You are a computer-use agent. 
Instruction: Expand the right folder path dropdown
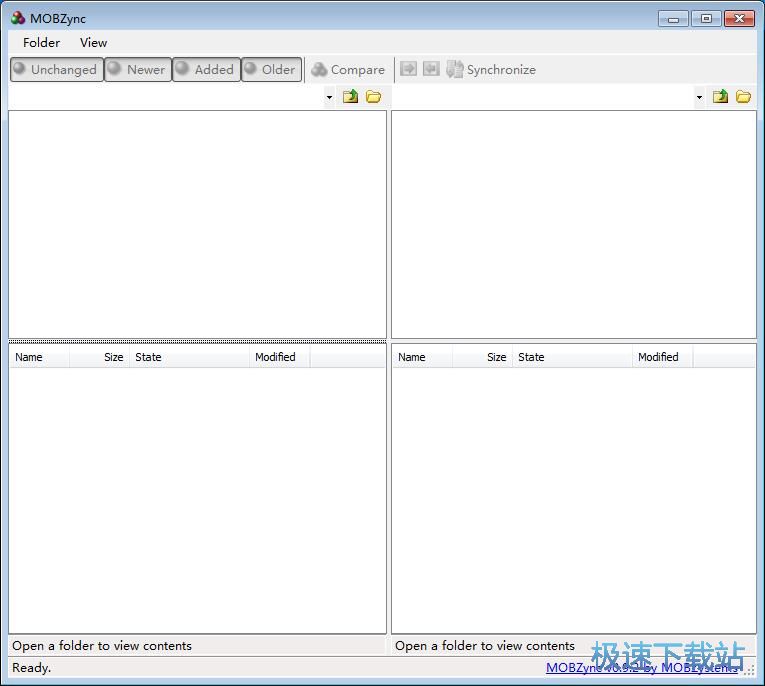click(699, 97)
